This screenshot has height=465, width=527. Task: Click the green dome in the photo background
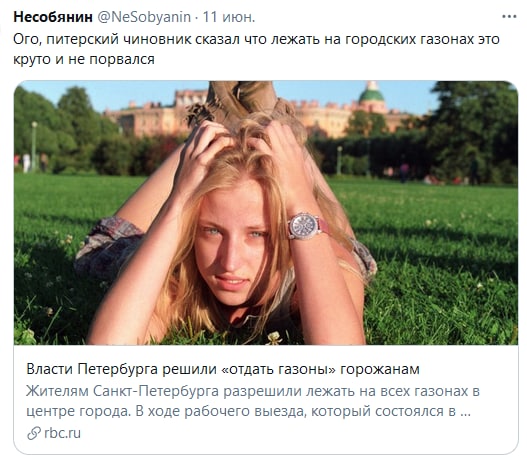pos(371,95)
